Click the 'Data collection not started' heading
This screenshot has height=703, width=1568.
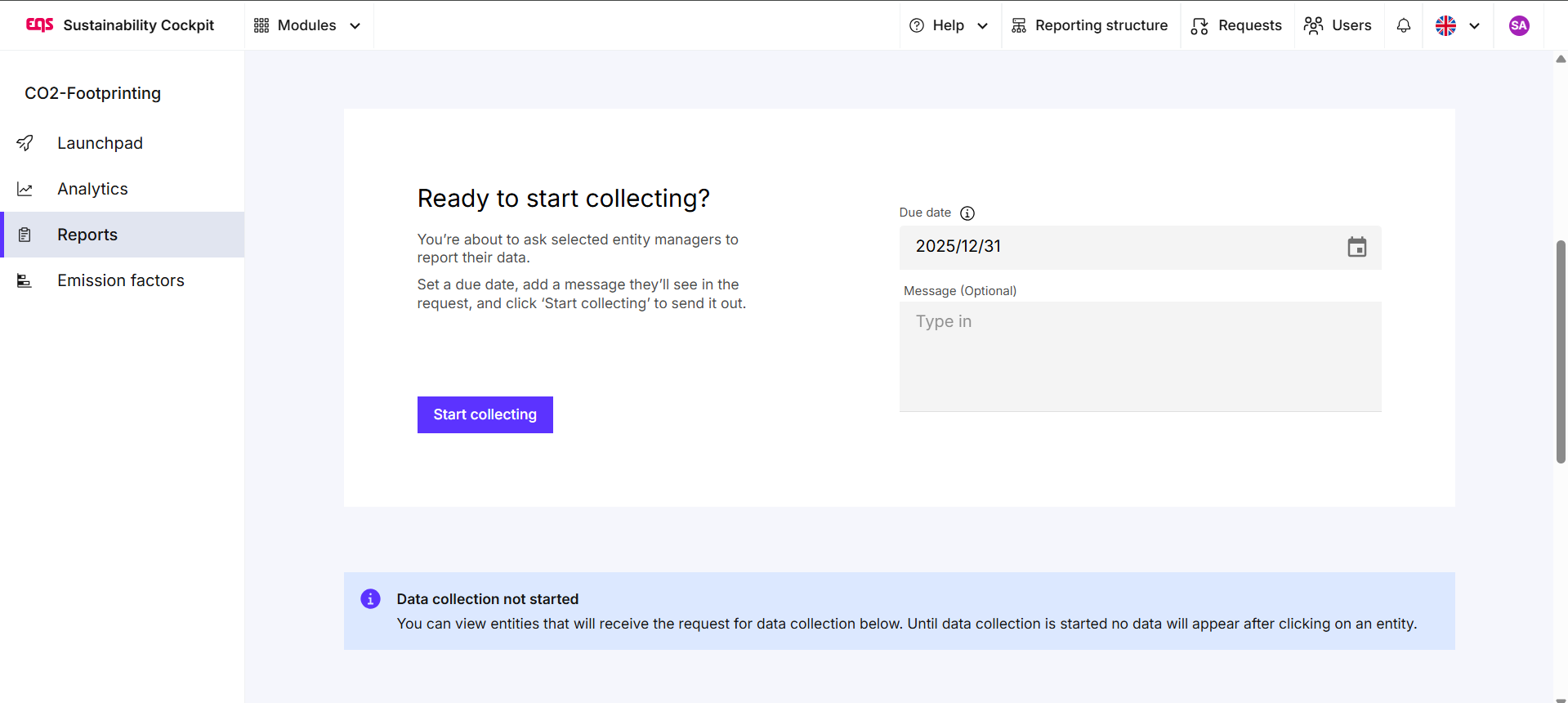tap(488, 599)
